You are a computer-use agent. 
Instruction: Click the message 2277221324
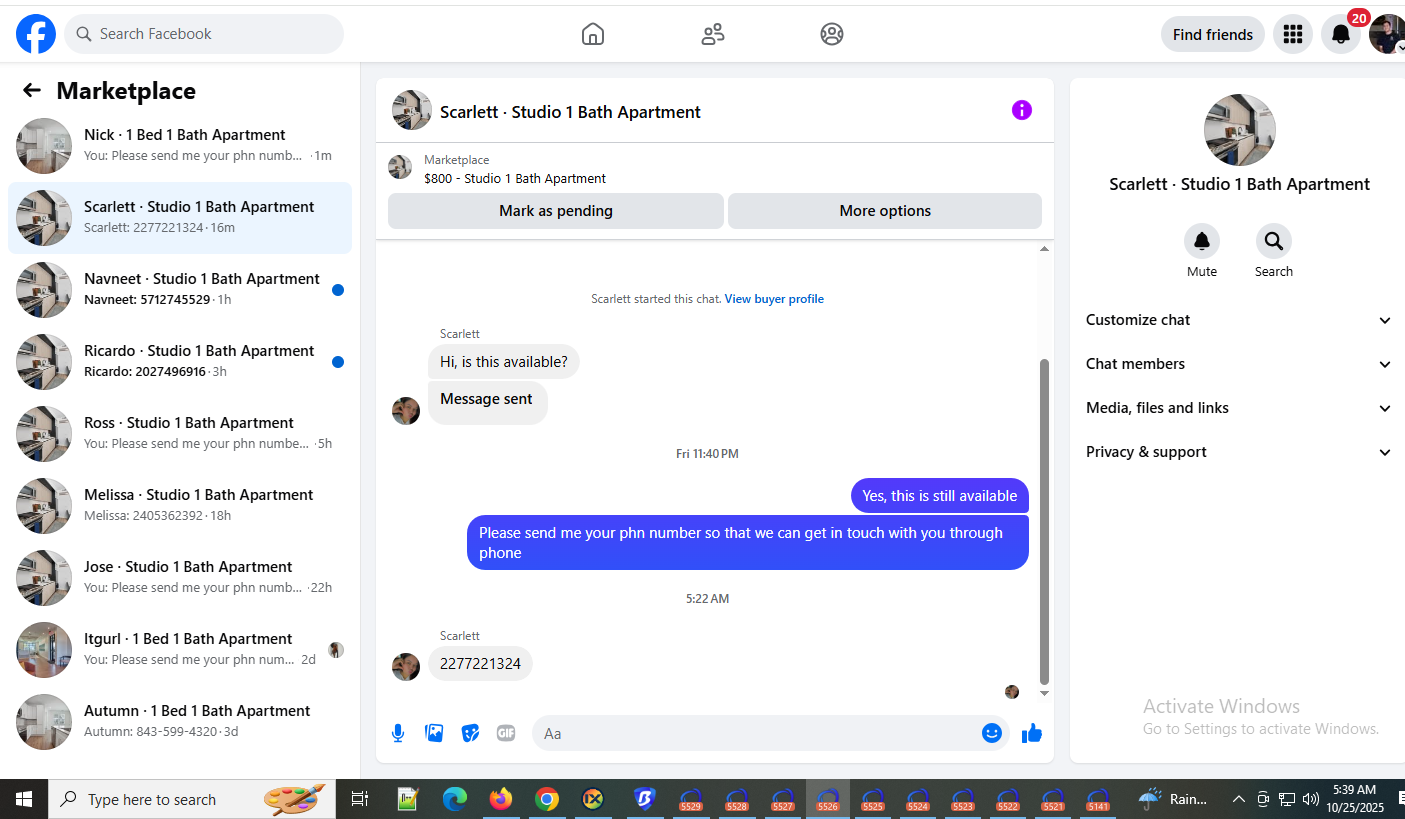tap(480, 664)
